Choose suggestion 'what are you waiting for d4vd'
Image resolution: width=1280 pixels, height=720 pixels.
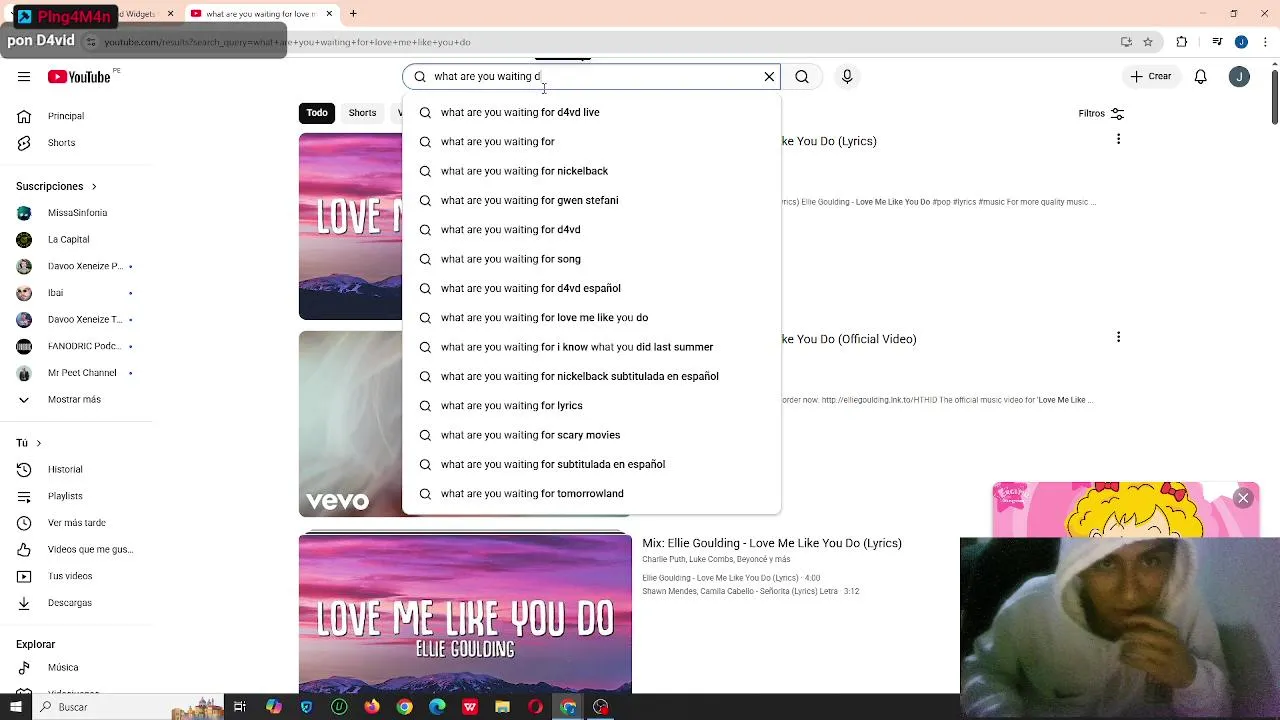pyautogui.click(x=591, y=230)
